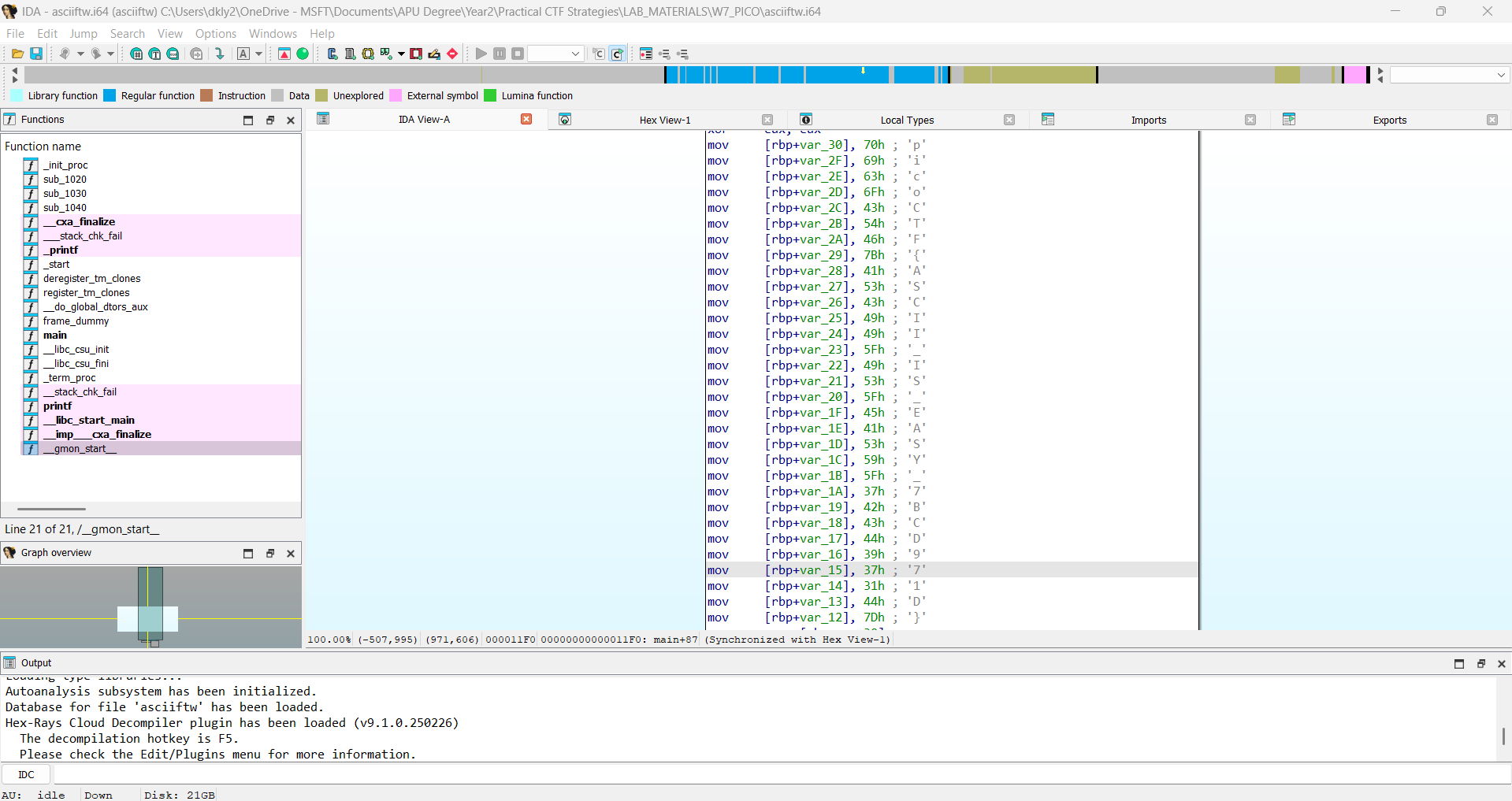Select the main function in the Functions list
The image size is (1512, 801).
coord(54,336)
